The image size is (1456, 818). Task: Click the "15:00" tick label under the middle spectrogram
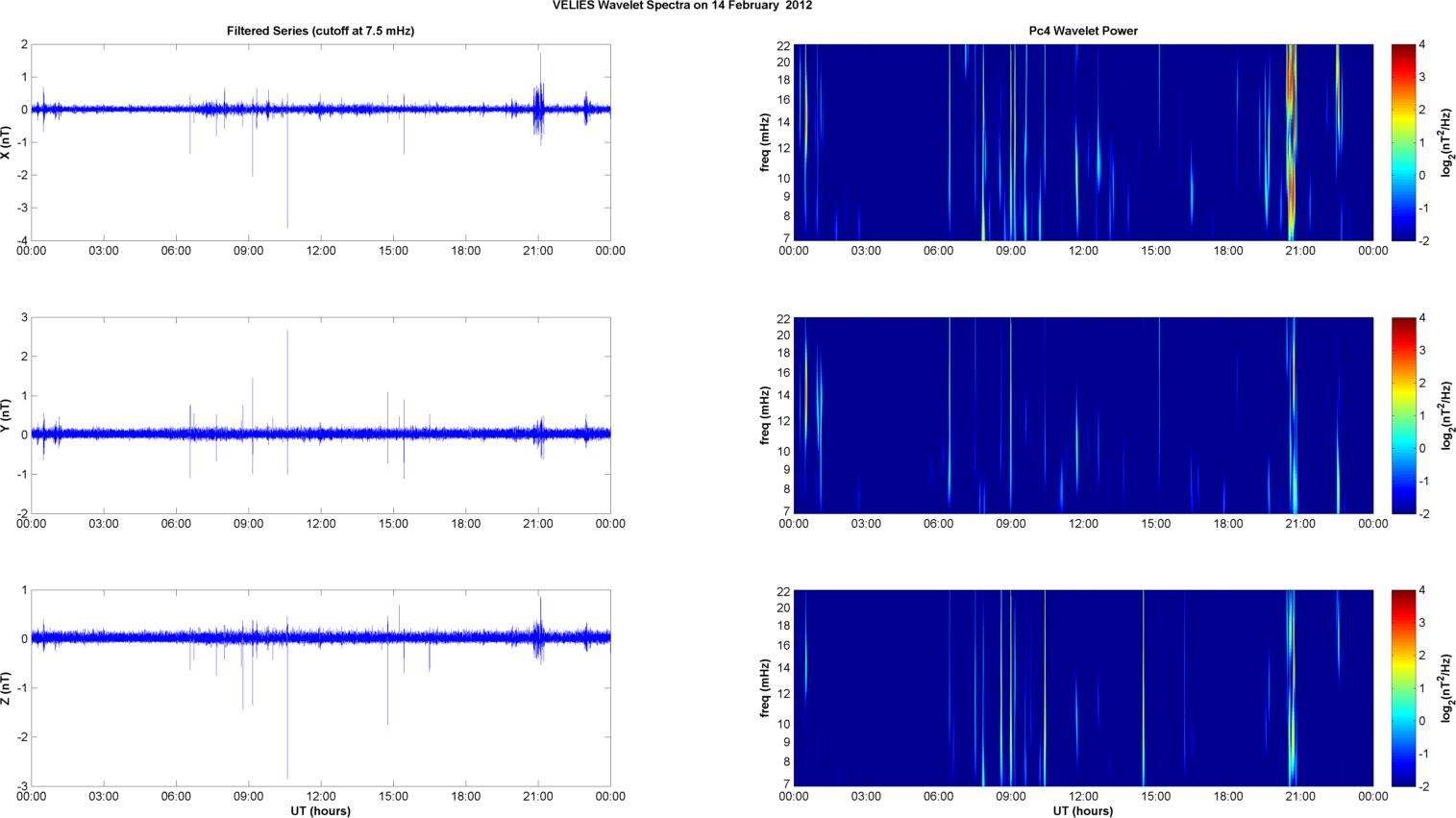pos(1156,524)
